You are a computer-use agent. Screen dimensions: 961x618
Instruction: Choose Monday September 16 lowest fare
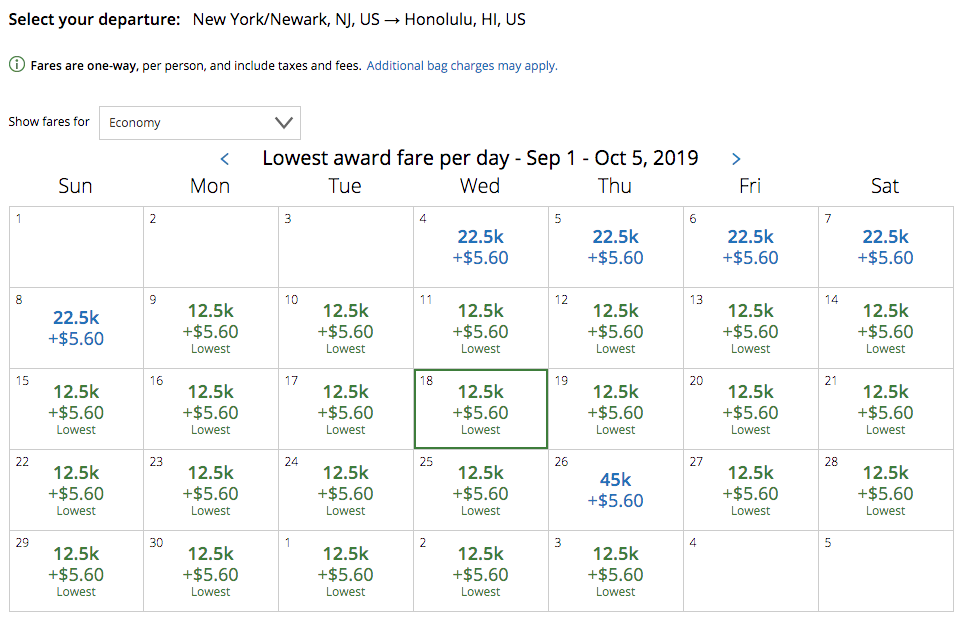click(x=211, y=409)
